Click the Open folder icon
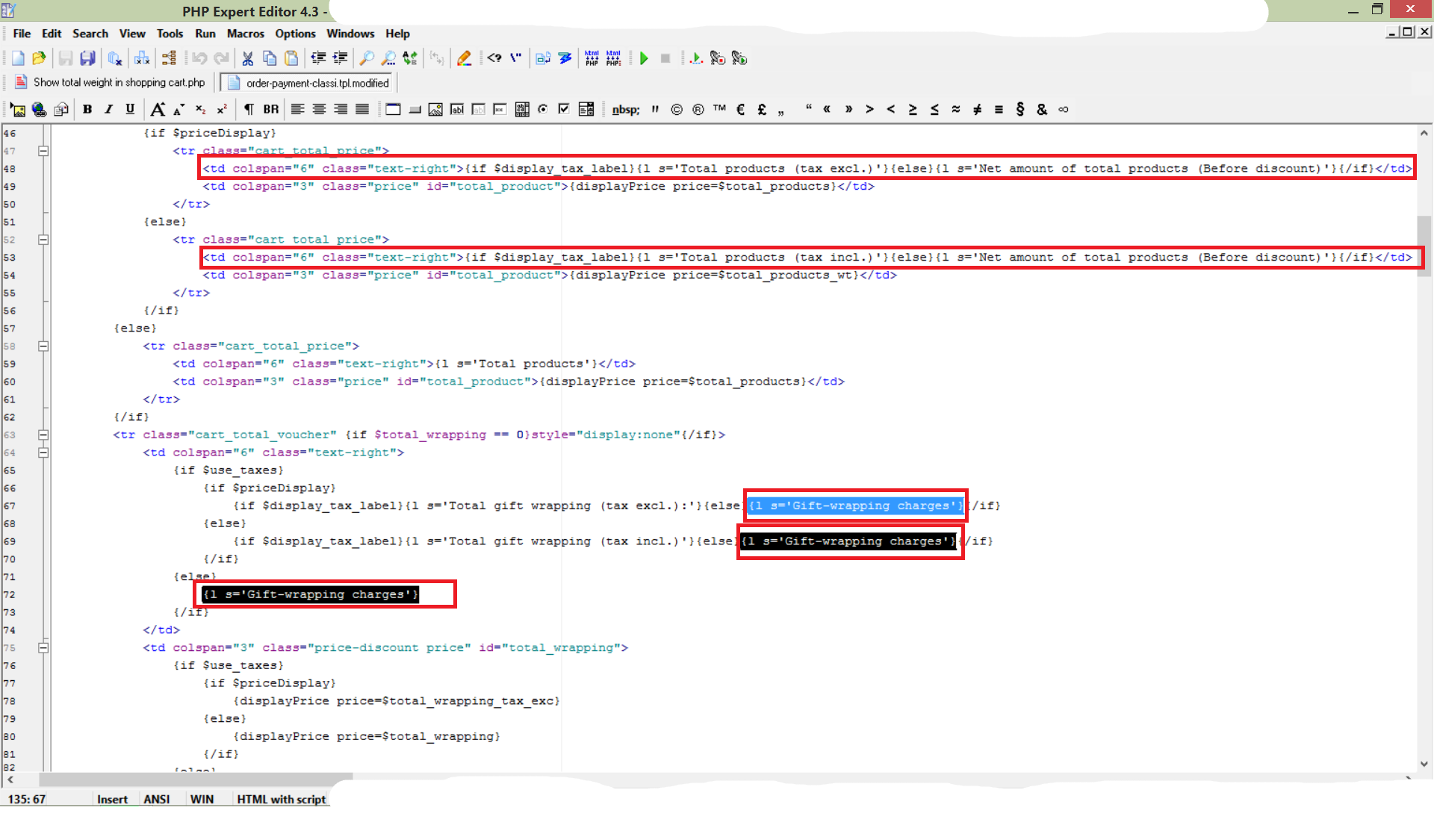This screenshot has height=840, width=1434. (x=39, y=58)
